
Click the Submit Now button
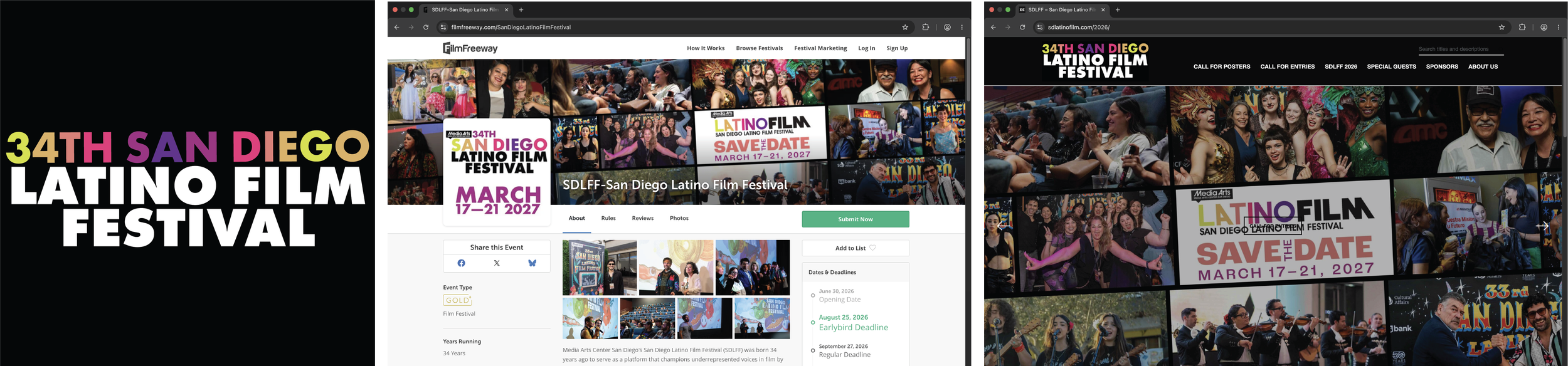[855, 219]
